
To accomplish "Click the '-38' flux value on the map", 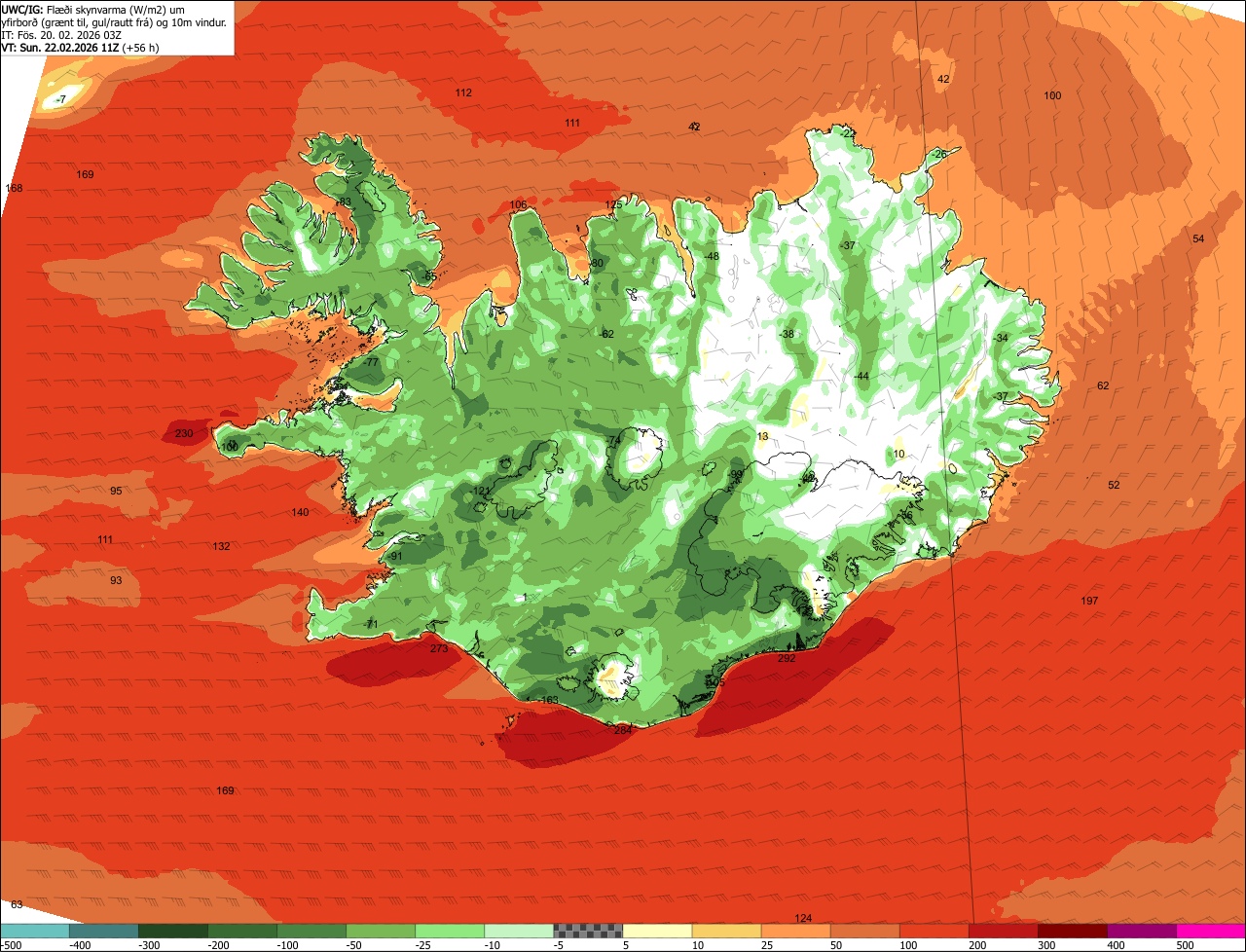I will pos(787,334).
